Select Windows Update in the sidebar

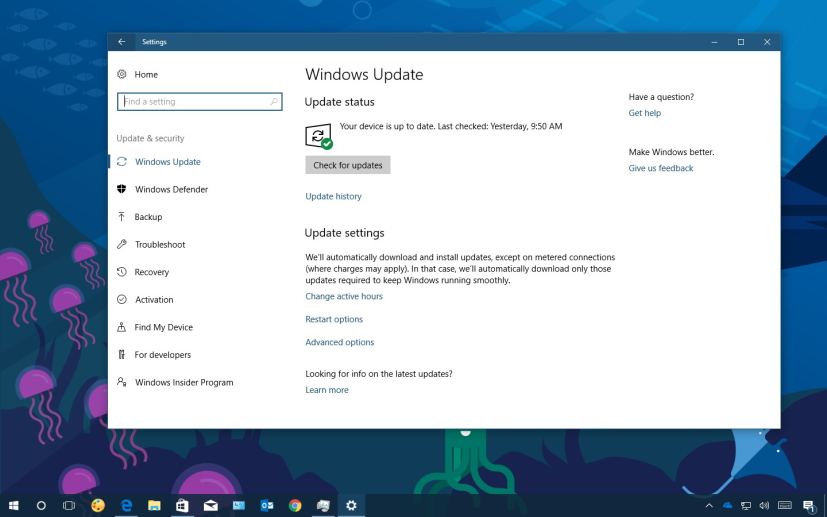tap(167, 161)
